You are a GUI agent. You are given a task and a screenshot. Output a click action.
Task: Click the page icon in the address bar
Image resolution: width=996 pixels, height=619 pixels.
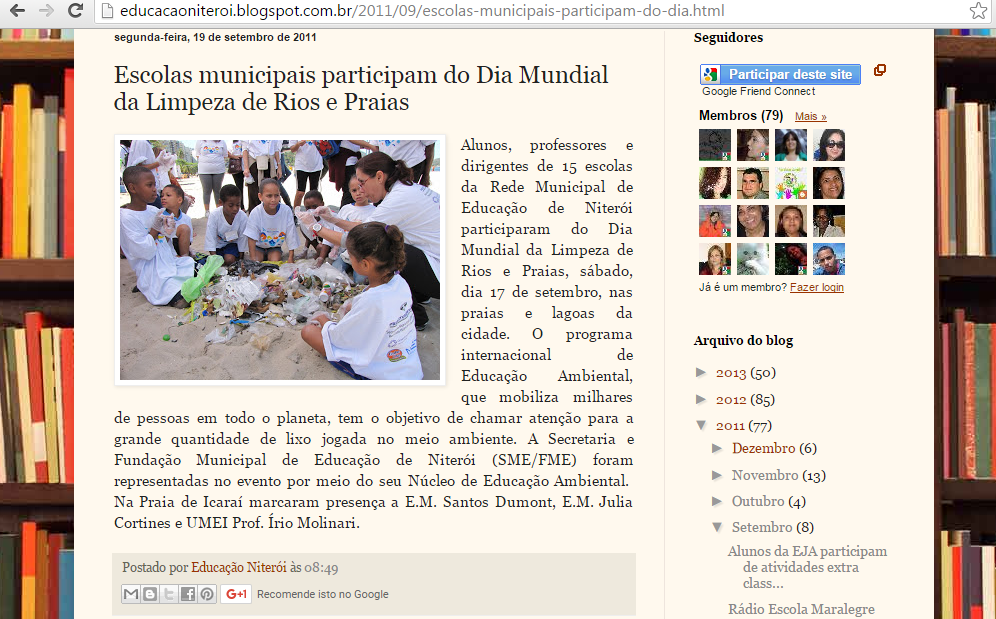click(107, 11)
